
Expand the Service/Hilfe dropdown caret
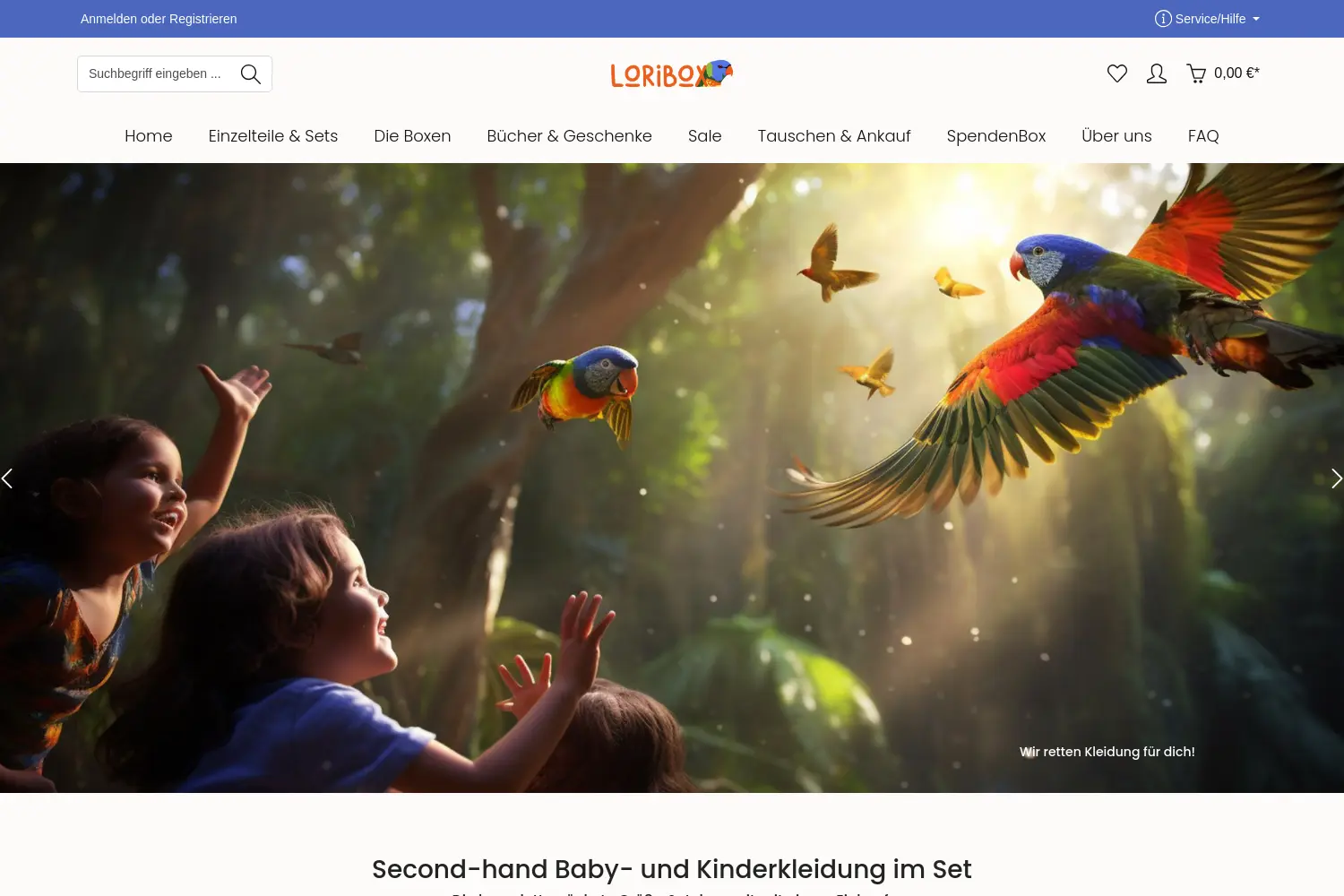tap(1256, 19)
